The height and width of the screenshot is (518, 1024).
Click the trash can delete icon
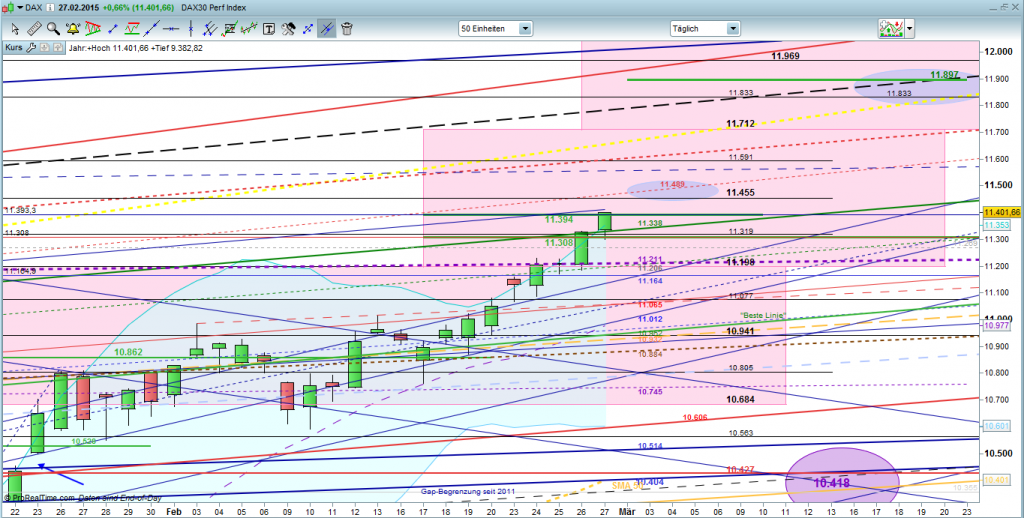tap(347, 29)
